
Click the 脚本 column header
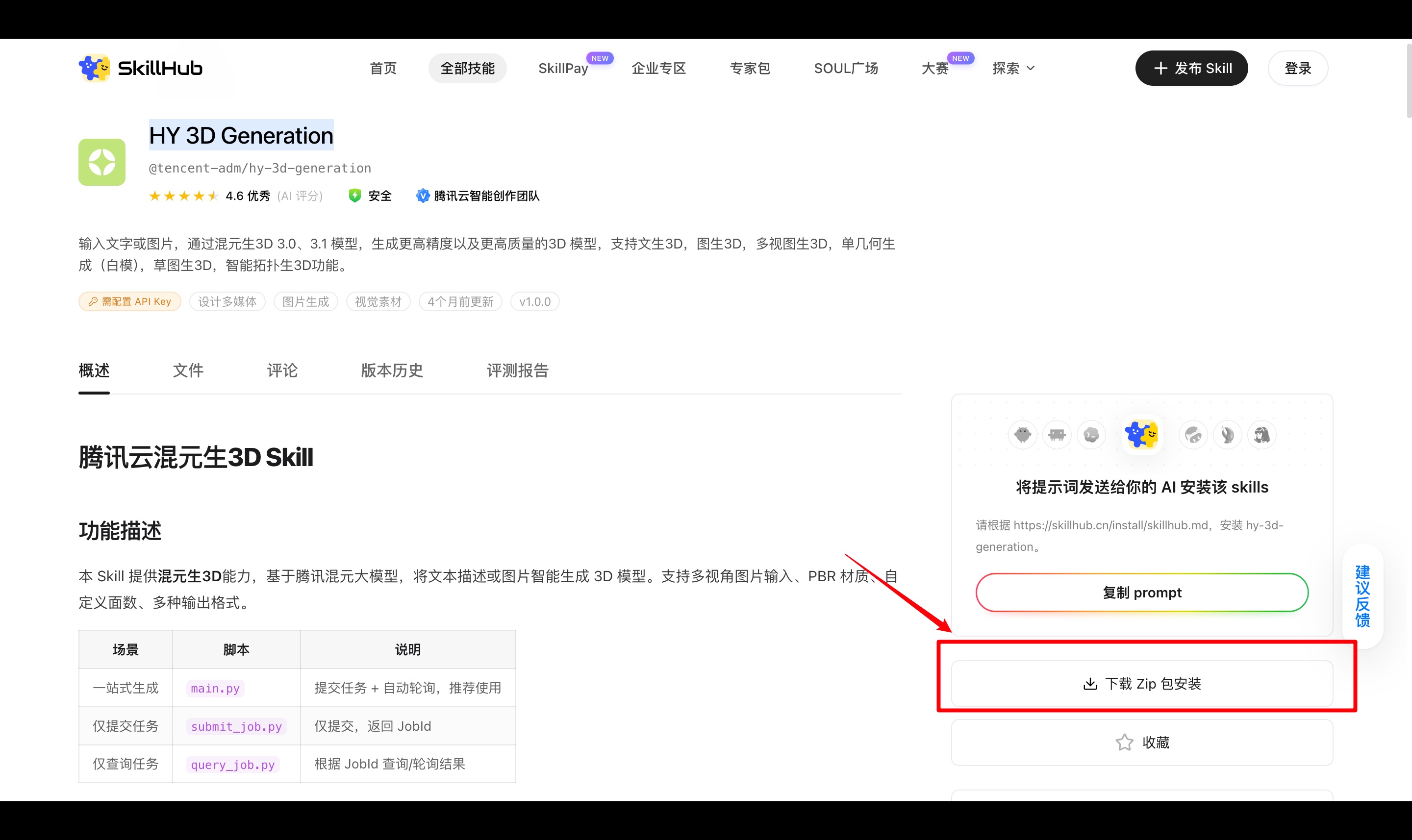pos(236,650)
